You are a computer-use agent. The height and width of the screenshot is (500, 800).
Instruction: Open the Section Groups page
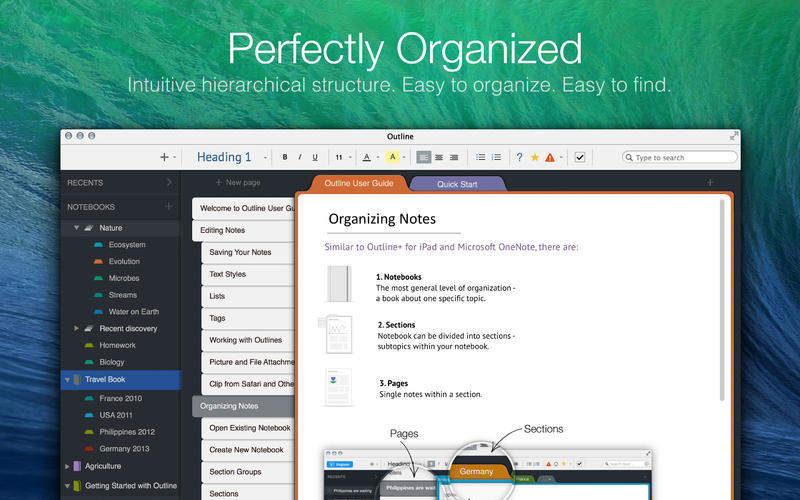tap(248, 472)
